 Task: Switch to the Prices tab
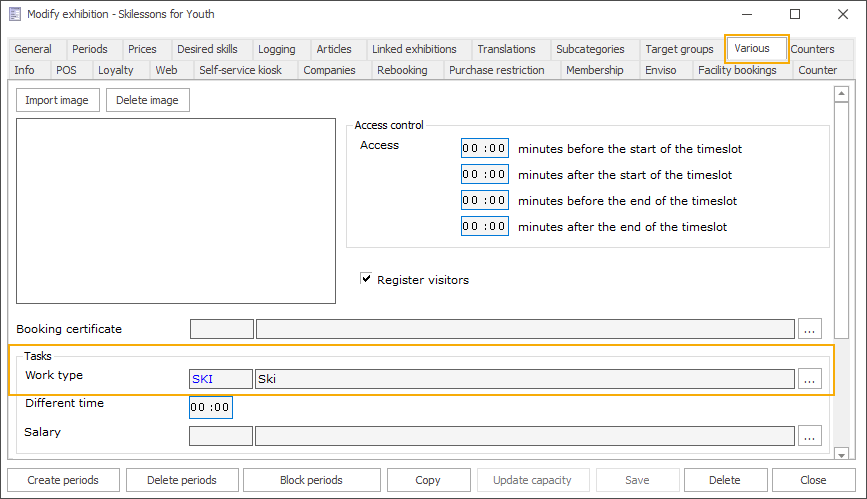(x=142, y=49)
